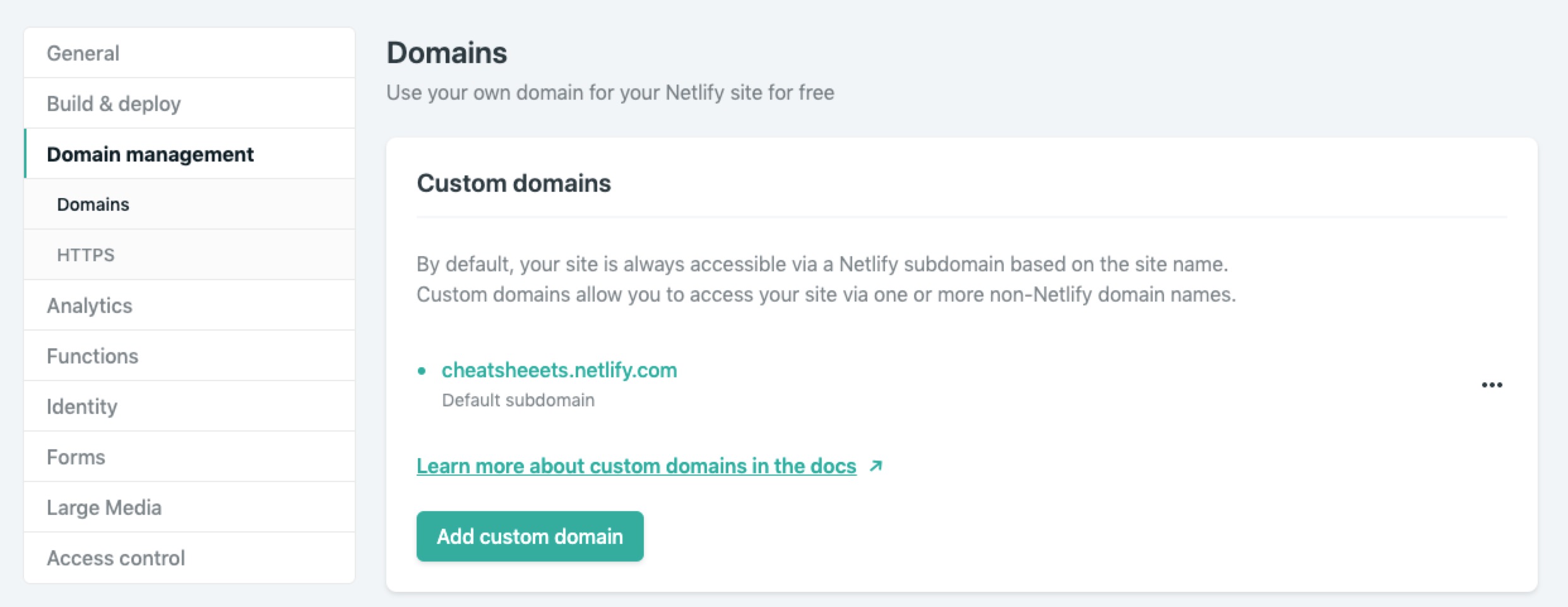Click the Domains page title
The height and width of the screenshot is (607, 1568).
[x=447, y=53]
